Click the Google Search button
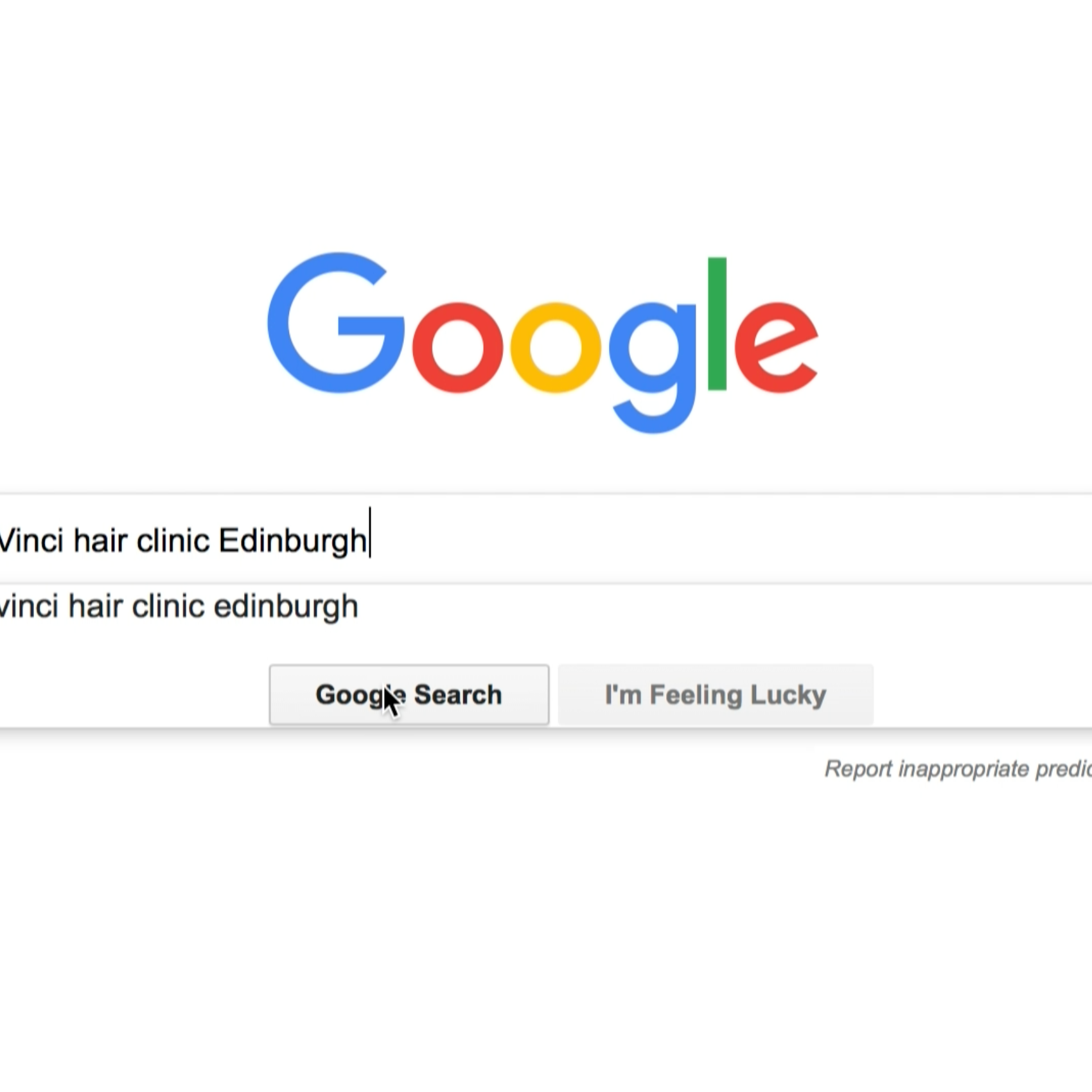The image size is (1092, 1092). pos(409,695)
